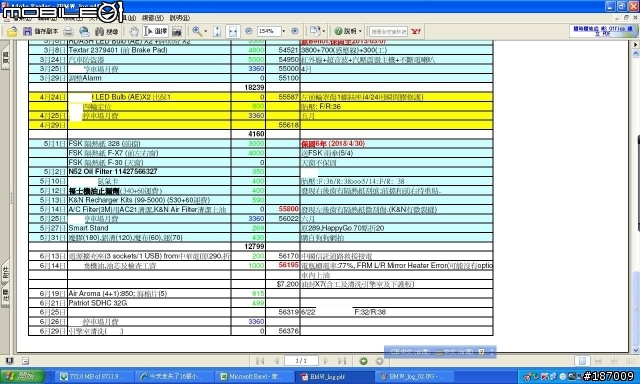640x384 pixels.
Task: Click the zoom out minus button
Action: 249,31
